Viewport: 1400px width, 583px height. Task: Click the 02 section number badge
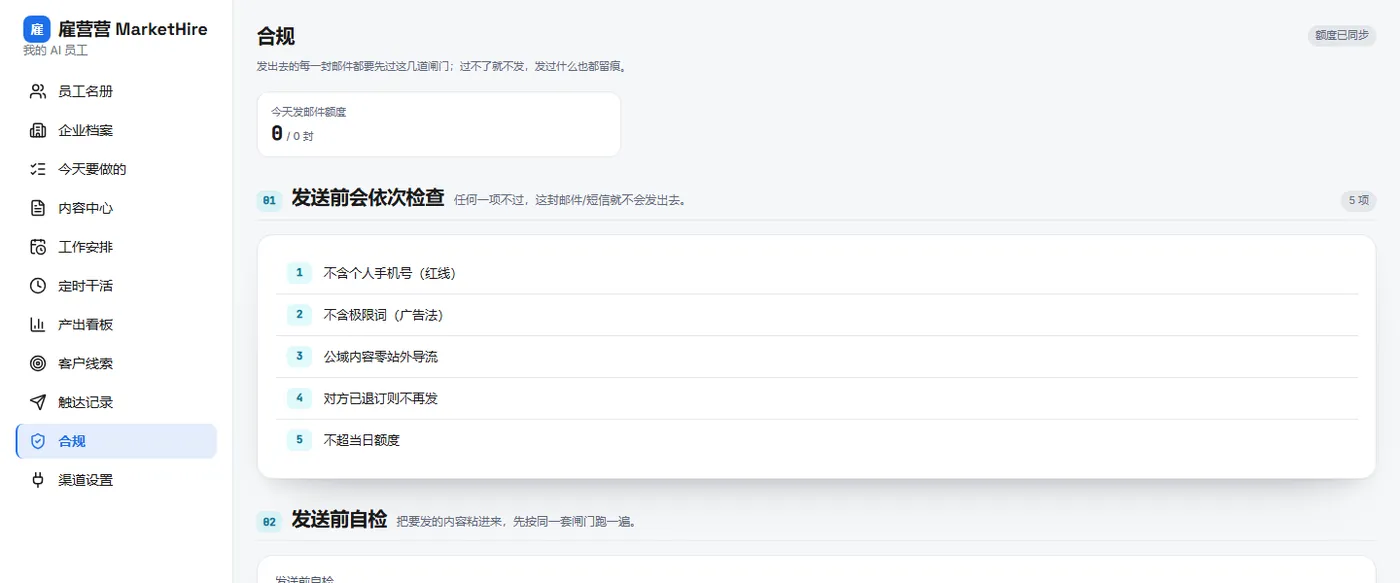tap(269, 521)
